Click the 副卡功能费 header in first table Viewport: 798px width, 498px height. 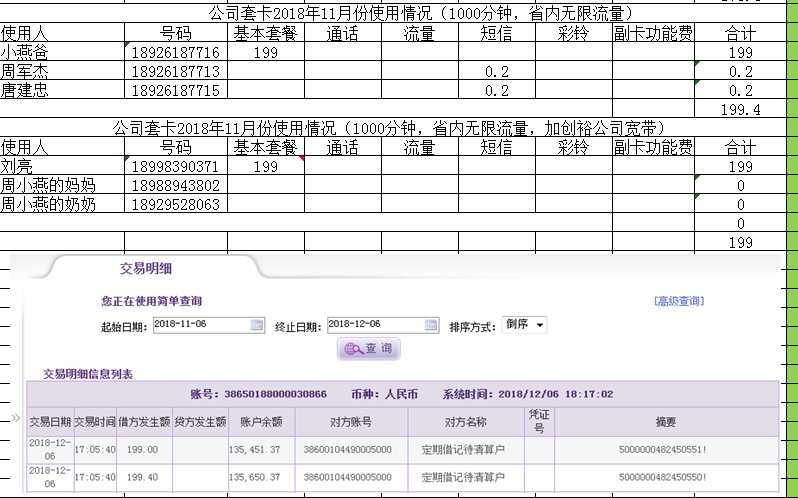point(652,34)
